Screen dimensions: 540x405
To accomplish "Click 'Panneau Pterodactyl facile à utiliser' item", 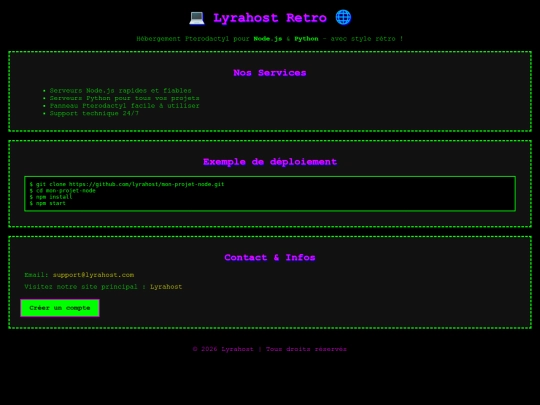I will point(124,106).
